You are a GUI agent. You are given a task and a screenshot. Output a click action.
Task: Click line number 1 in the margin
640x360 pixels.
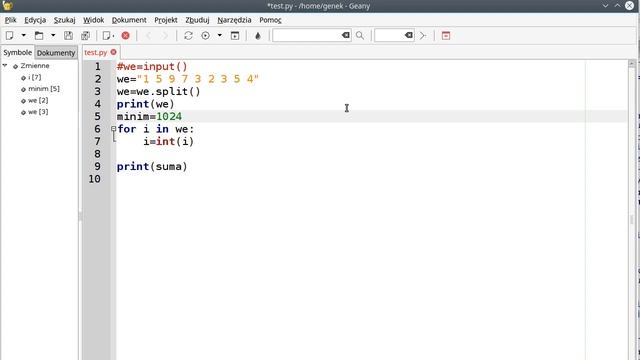97,67
